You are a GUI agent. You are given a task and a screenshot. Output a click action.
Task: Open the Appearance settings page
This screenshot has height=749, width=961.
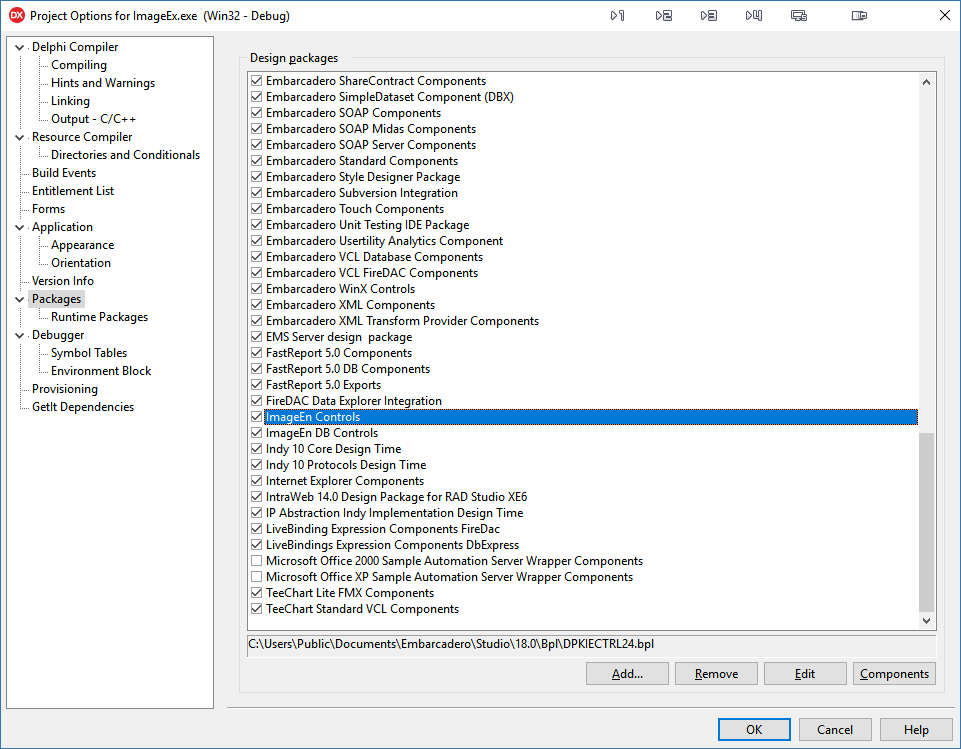click(x=82, y=245)
